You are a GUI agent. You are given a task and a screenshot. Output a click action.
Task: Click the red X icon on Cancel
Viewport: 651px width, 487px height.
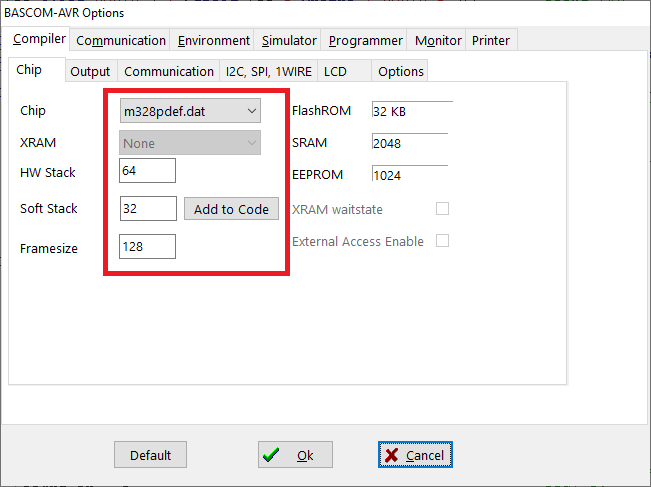tap(392, 455)
